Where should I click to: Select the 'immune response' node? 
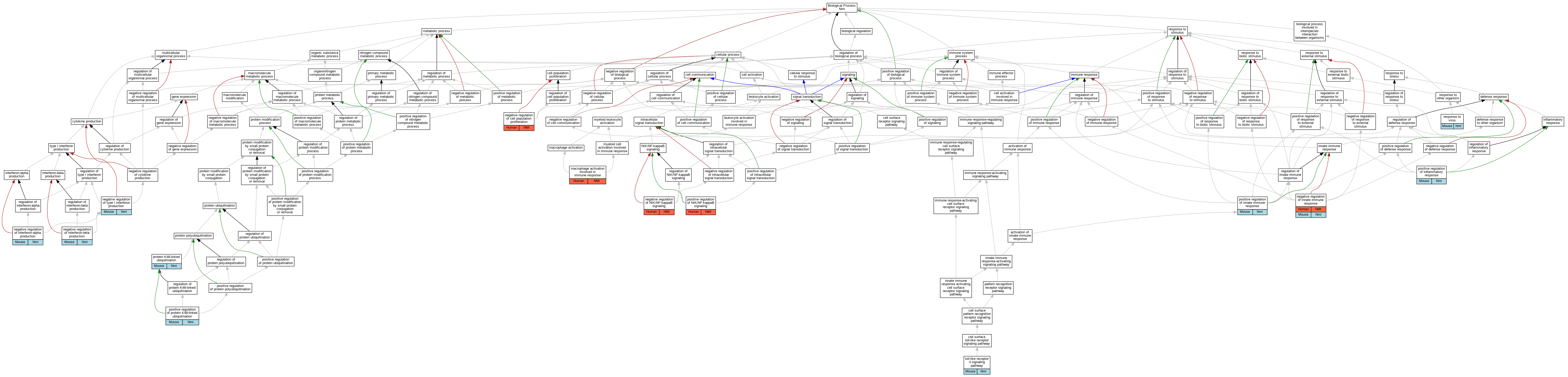(1084, 75)
